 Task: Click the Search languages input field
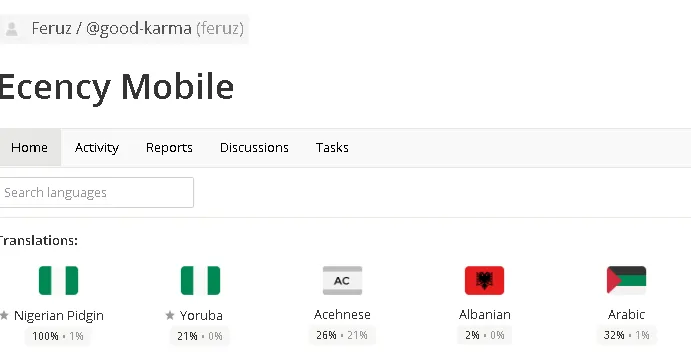point(97,193)
